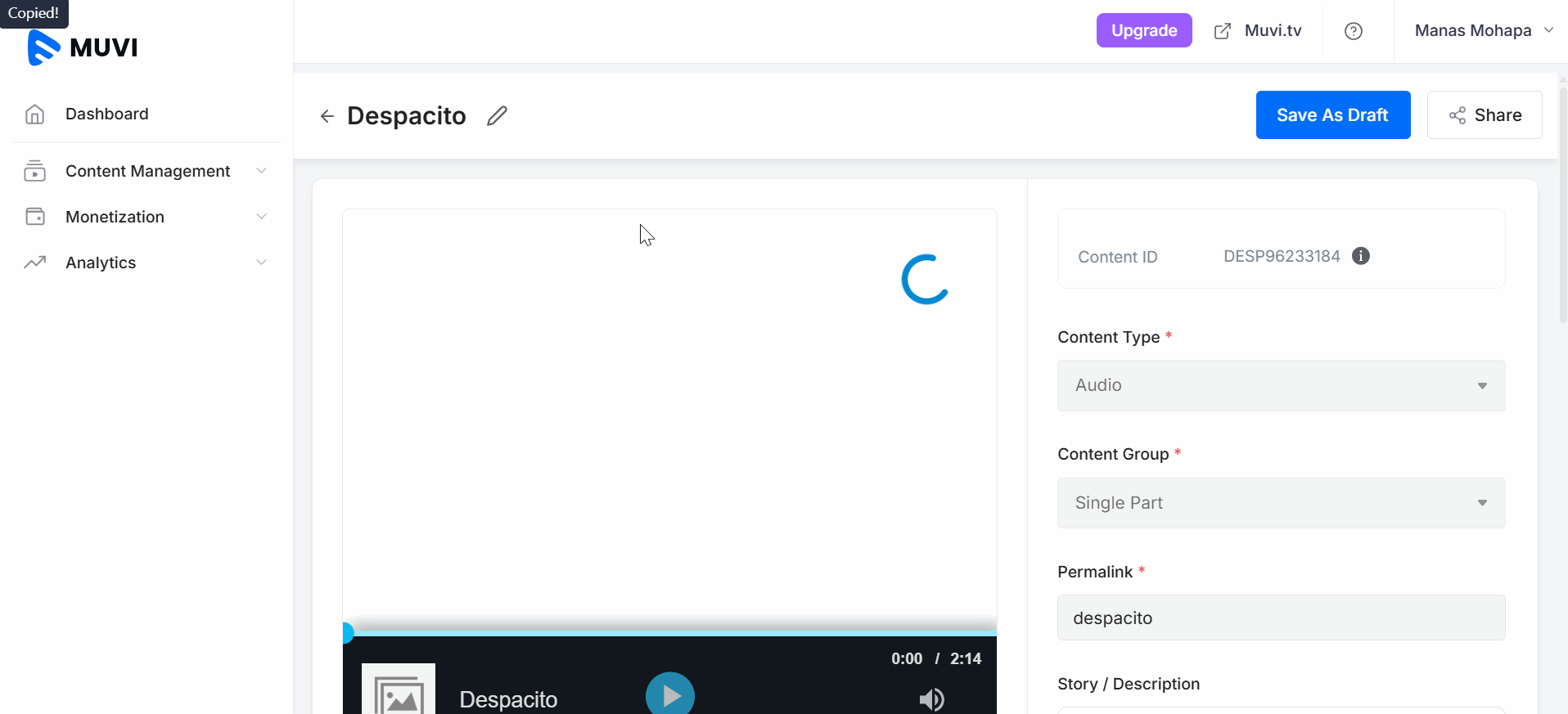The height and width of the screenshot is (714, 1568).
Task: Click the Share button
Action: click(x=1484, y=115)
